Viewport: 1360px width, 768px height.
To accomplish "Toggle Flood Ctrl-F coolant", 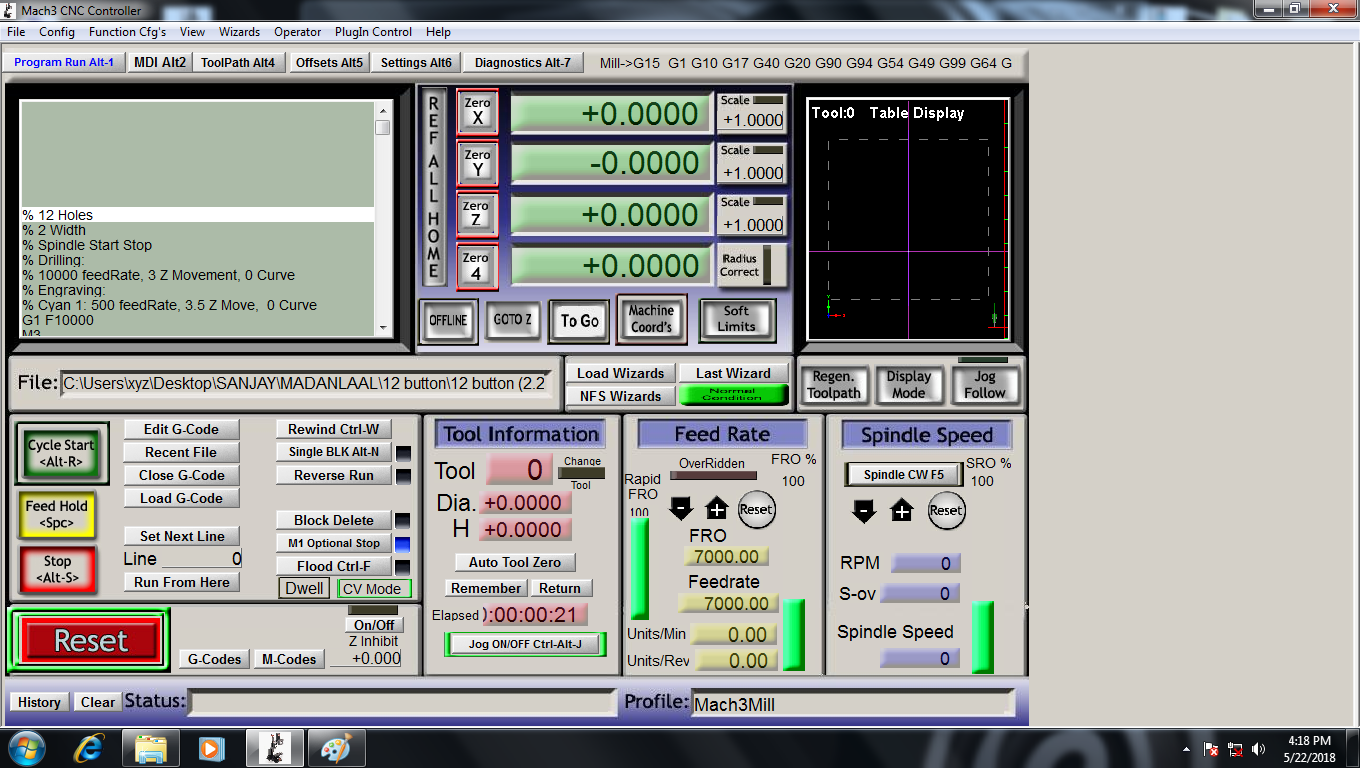I will (x=334, y=566).
